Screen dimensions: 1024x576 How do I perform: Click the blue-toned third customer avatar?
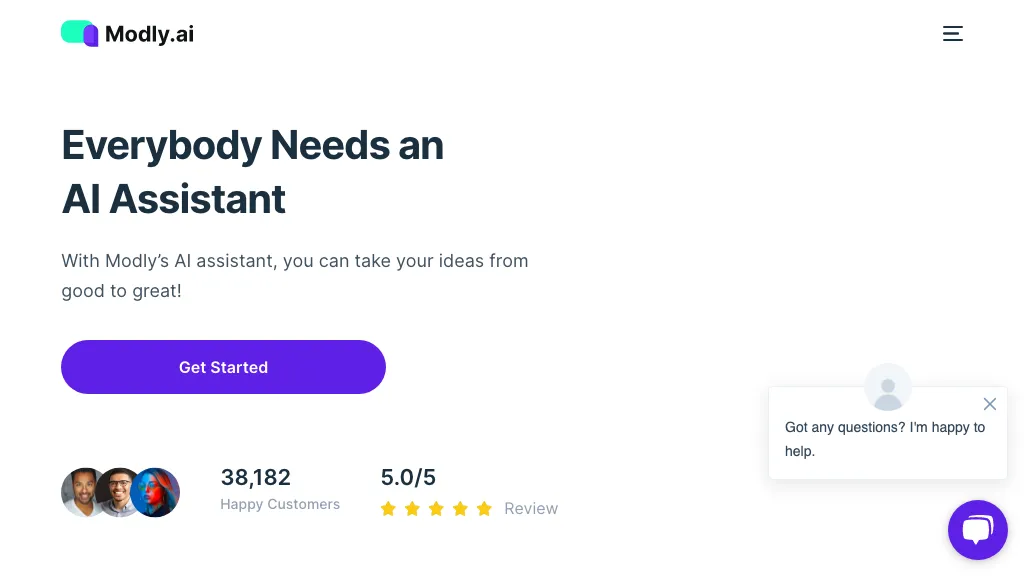tap(157, 492)
